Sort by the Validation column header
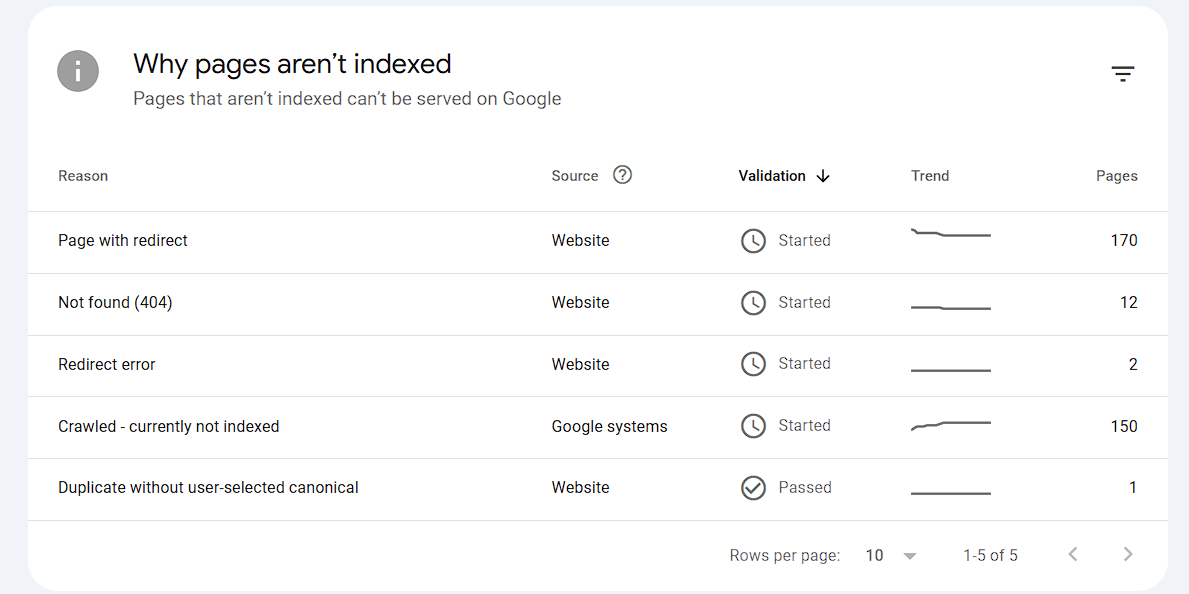 (771, 176)
